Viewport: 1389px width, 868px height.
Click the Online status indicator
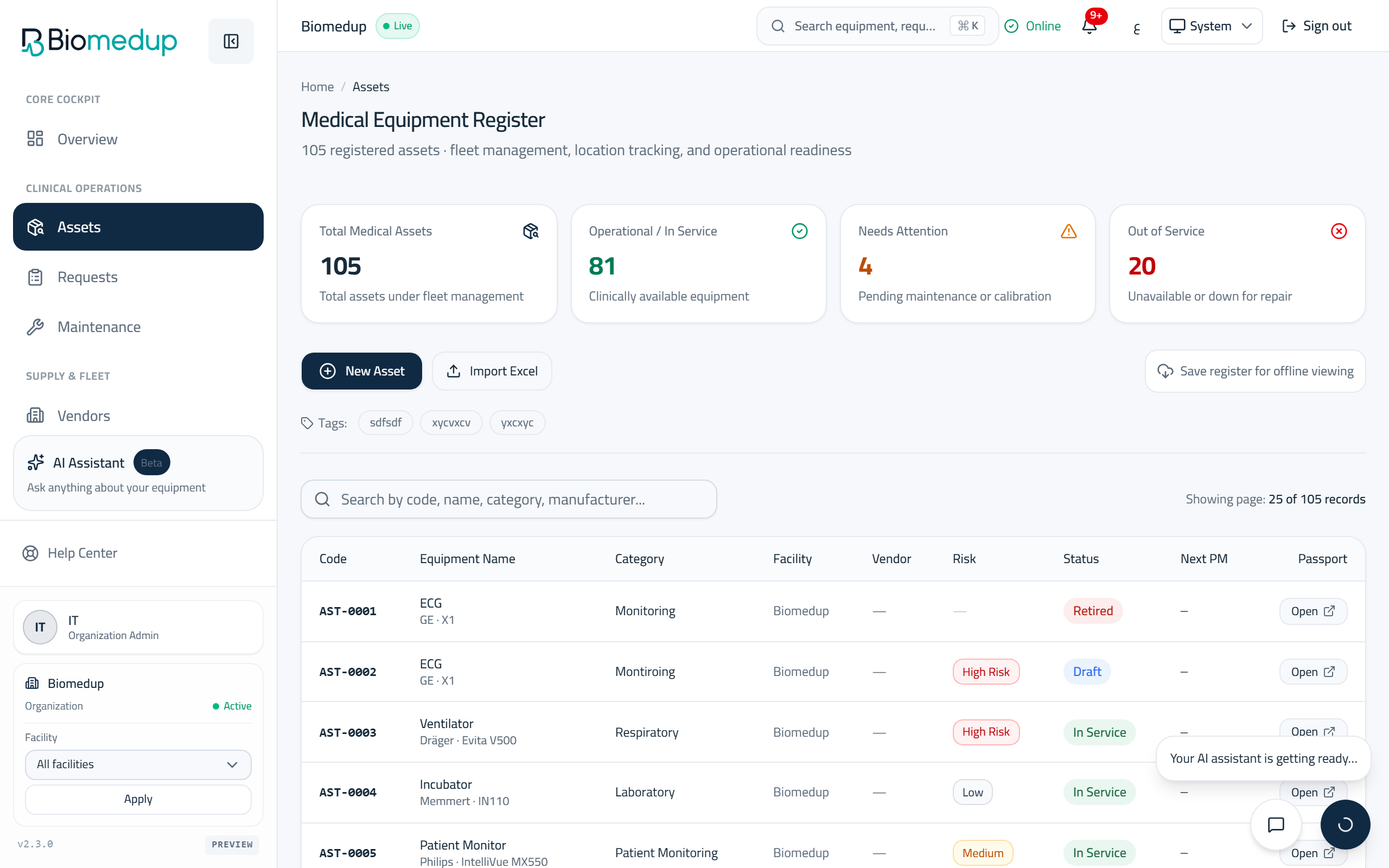(x=1033, y=26)
